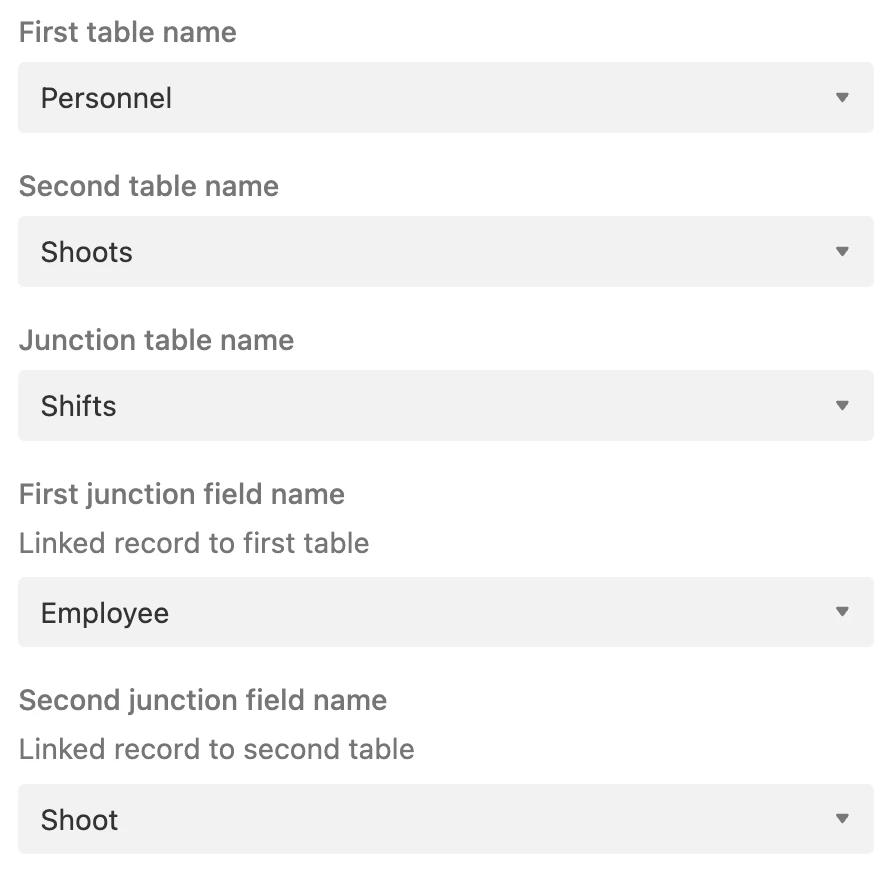Image resolution: width=896 pixels, height=887 pixels.
Task: Expand the Junction table name selector
Action: click(x=445, y=406)
